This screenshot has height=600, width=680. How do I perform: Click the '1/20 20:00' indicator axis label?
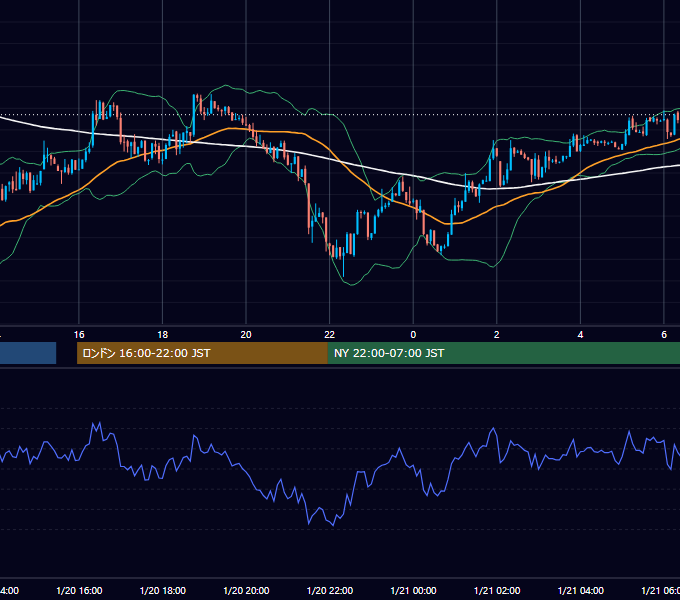(x=246, y=590)
